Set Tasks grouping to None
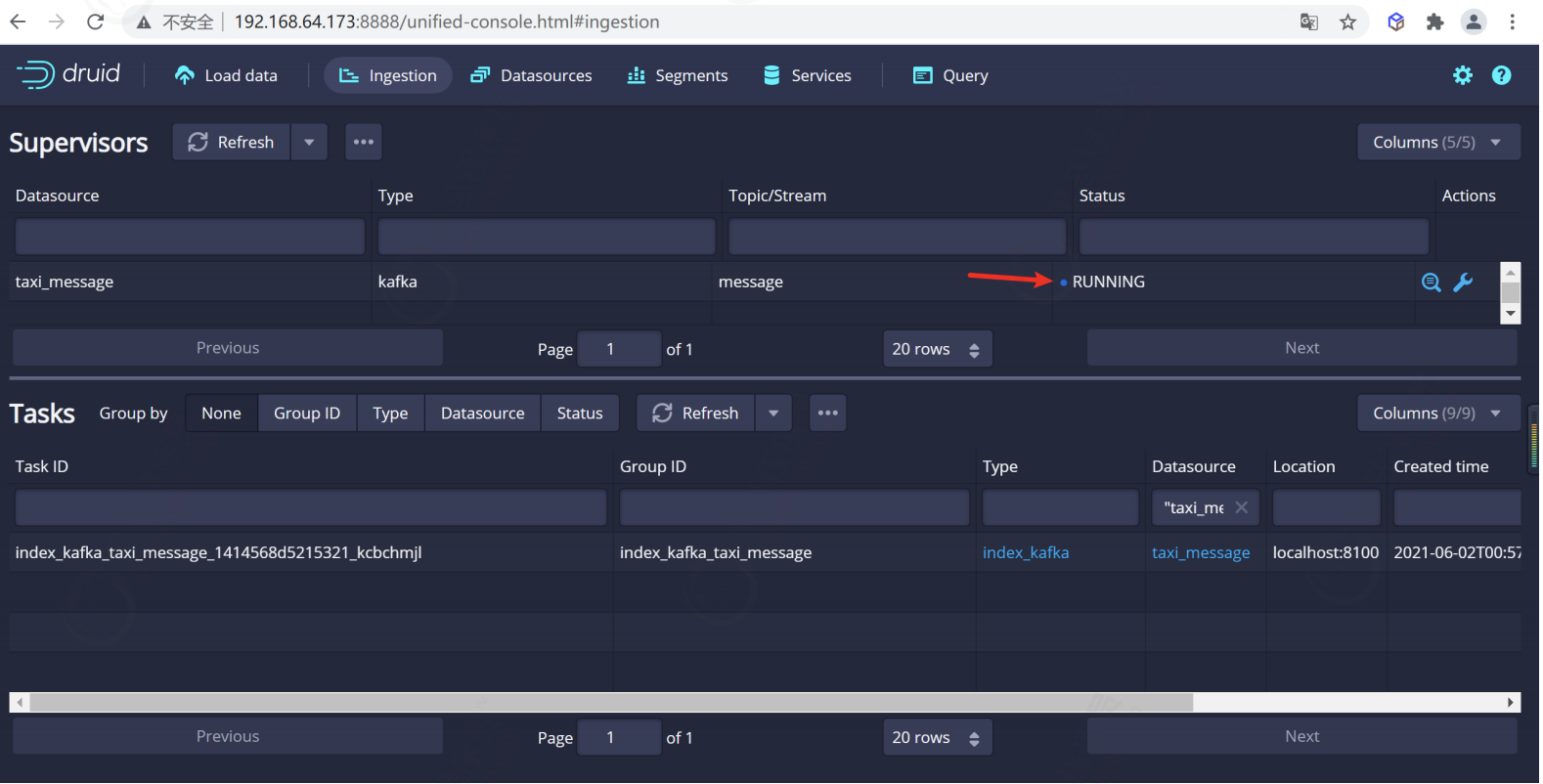Viewport: 1543px width, 784px height. [x=221, y=414]
